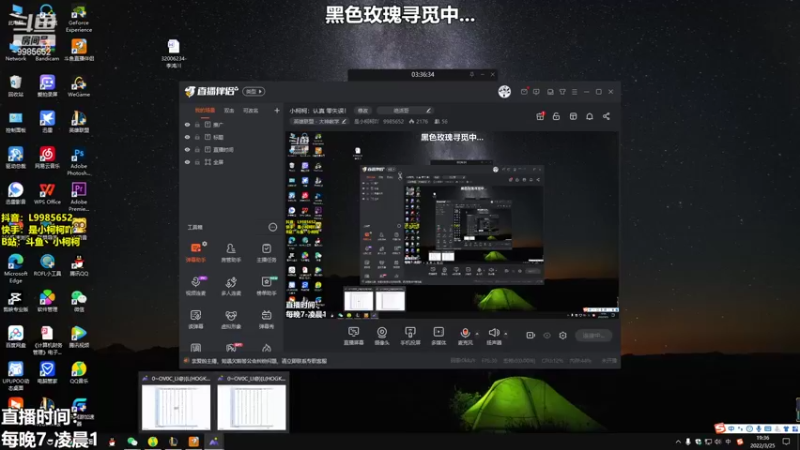Select the 直播时间 layer row
This screenshot has height=450, width=800.
[232, 149]
